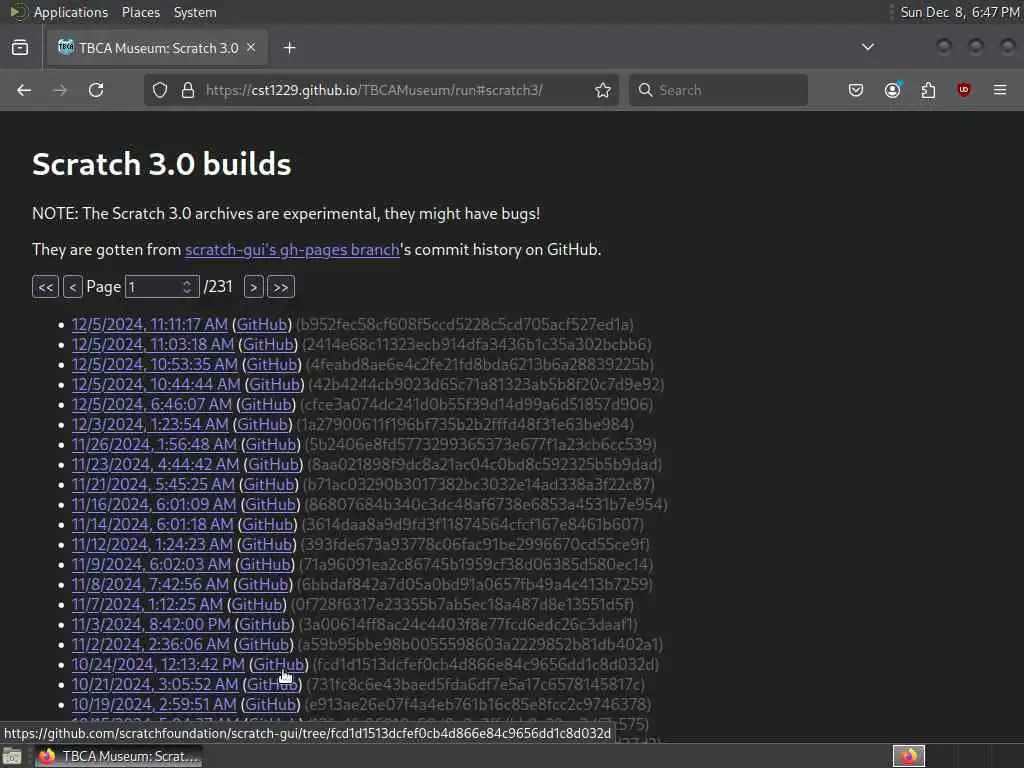Open the Firefox hamburger menu
Screen dimensions: 1024x768
[x=1000, y=90]
